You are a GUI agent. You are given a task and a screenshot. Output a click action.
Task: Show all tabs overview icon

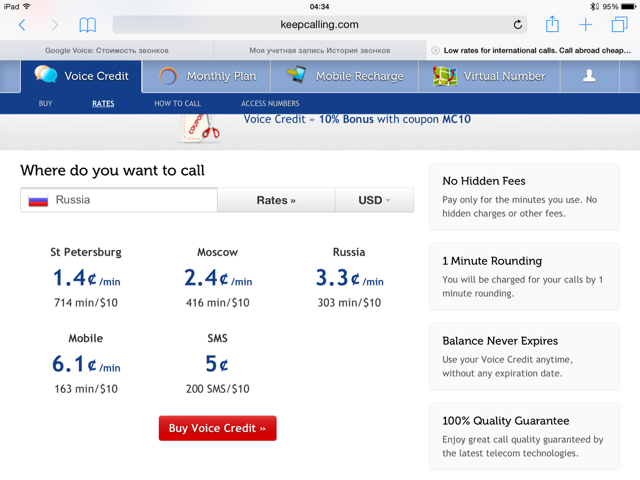[619, 24]
